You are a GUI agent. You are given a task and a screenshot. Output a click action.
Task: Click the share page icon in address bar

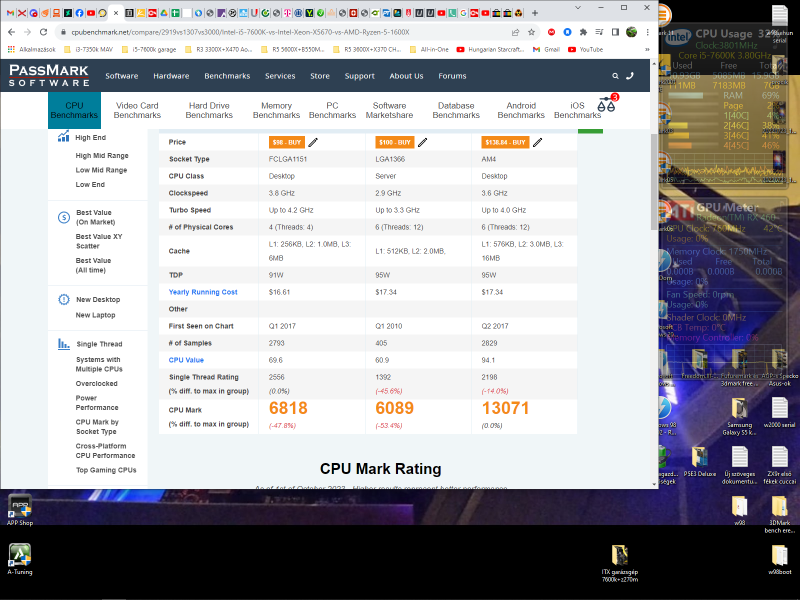[516, 32]
